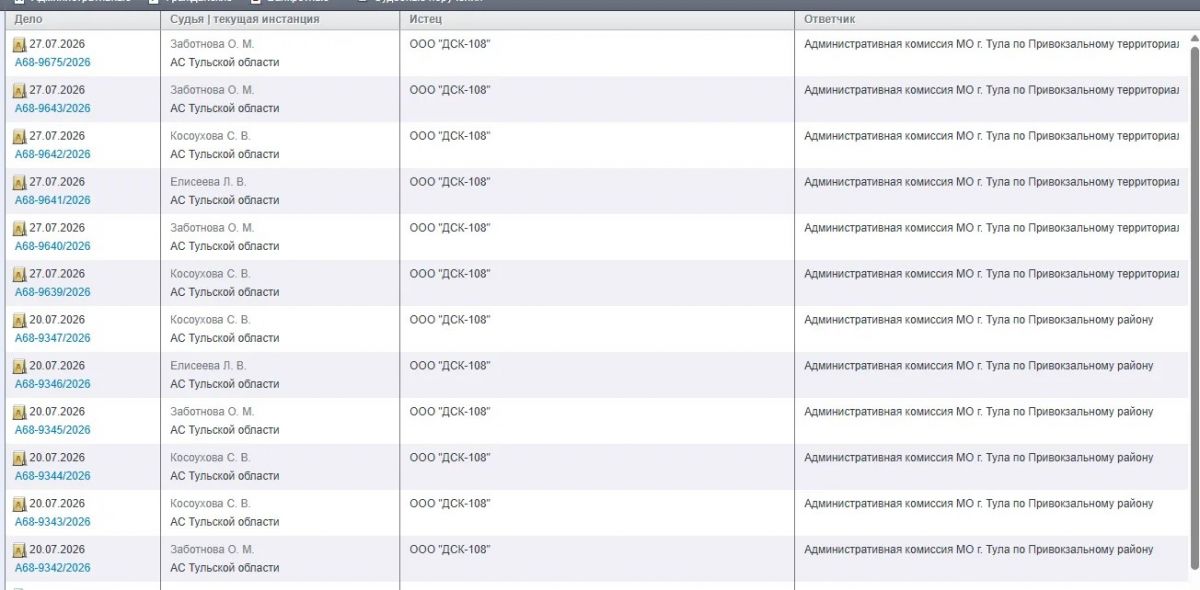Select judge 'Косоухова С. В.' in the A68-9344/2026 row

(210, 458)
